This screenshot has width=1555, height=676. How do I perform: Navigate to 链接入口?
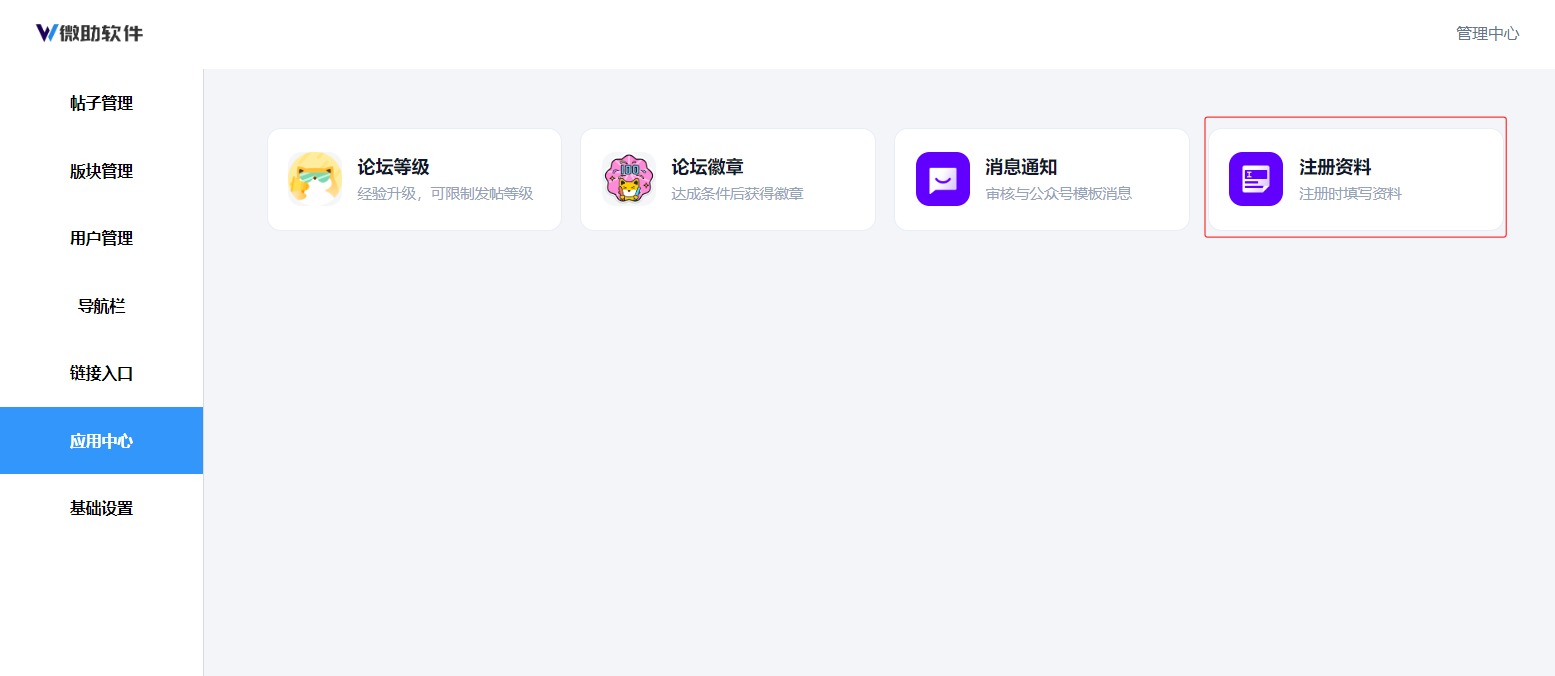click(101, 373)
